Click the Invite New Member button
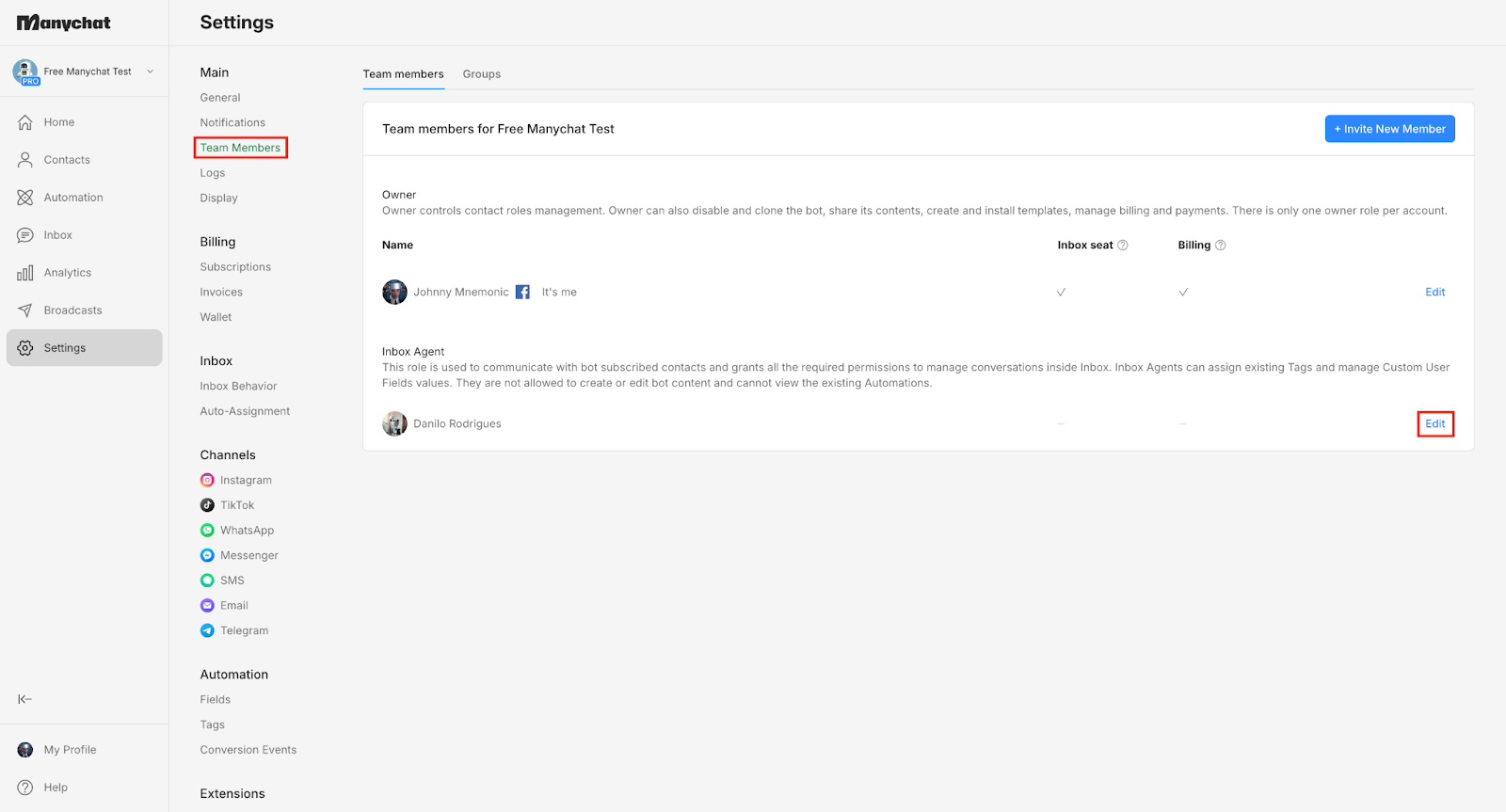The height and width of the screenshot is (812, 1506). (1390, 129)
